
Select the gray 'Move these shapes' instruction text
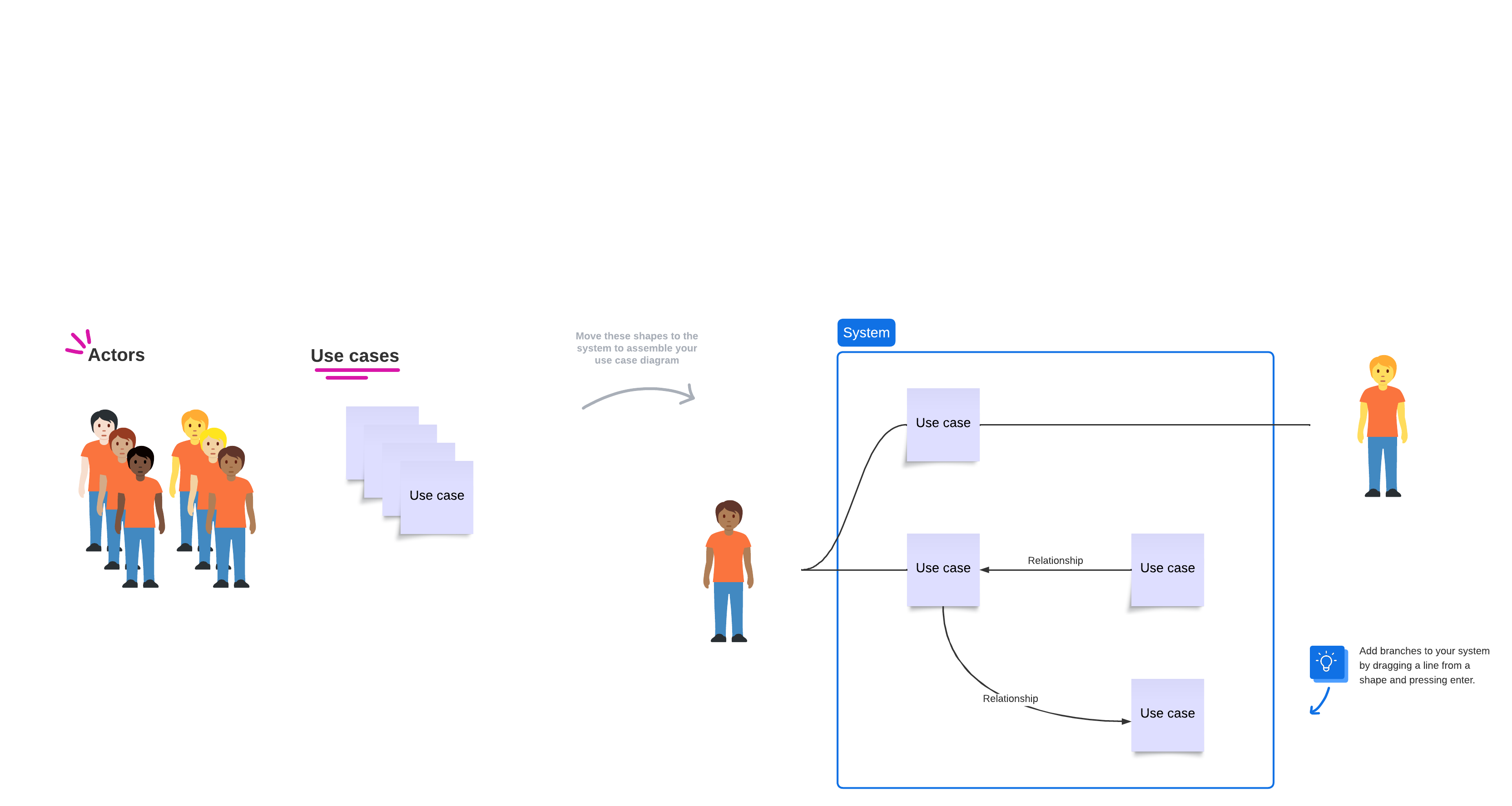636,348
